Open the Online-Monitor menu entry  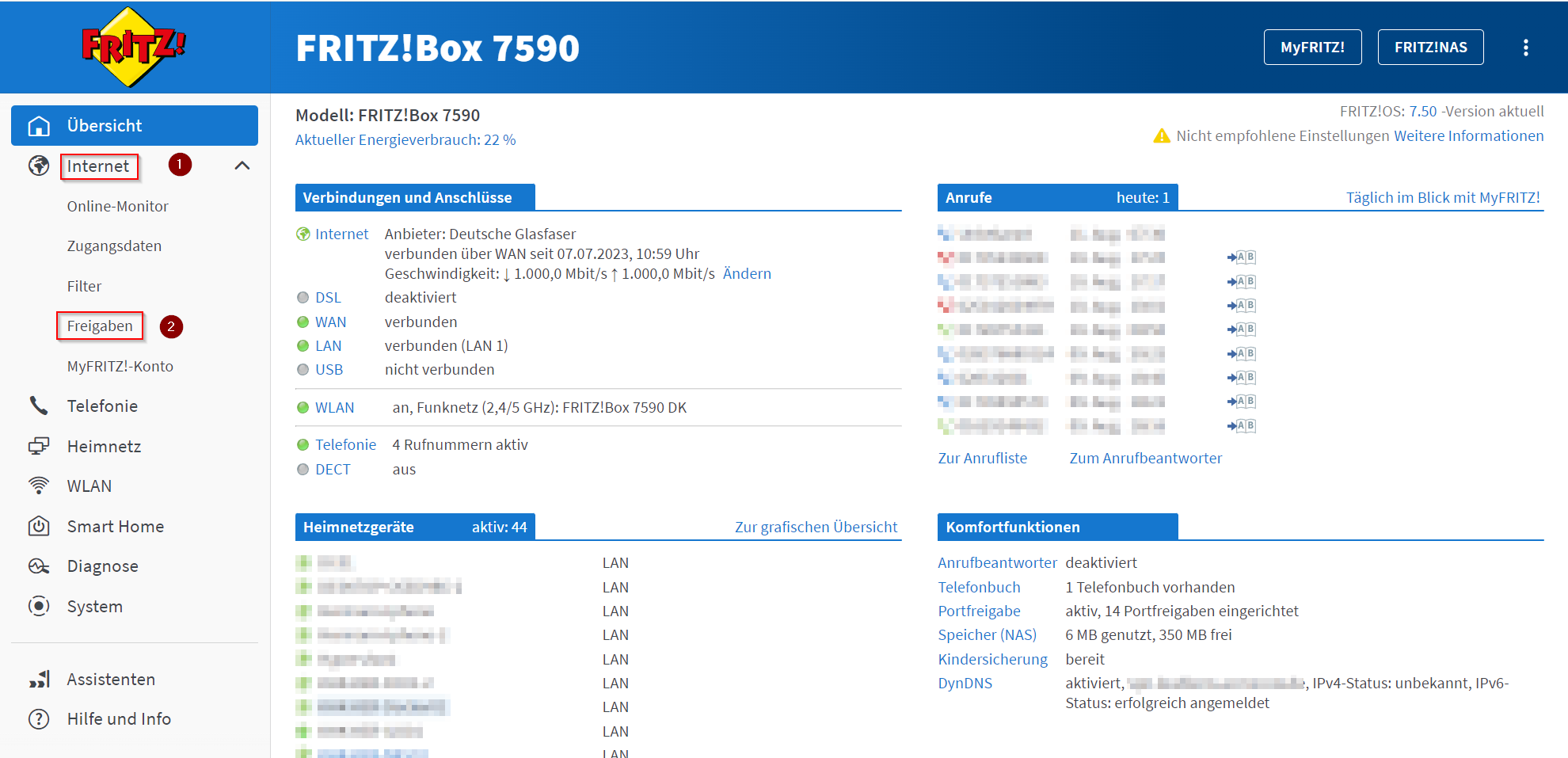pos(117,206)
